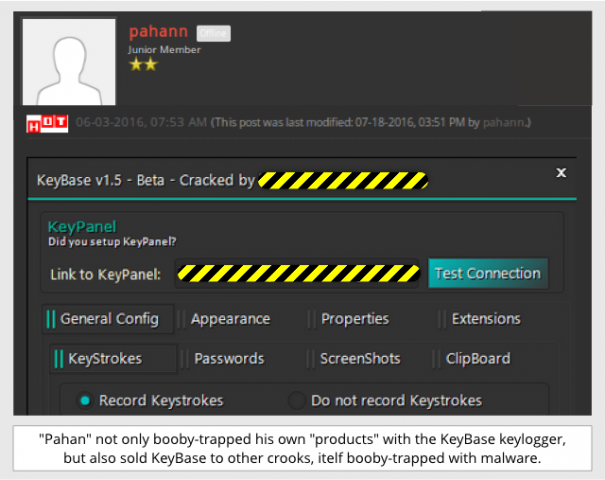Image resolution: width=605 pixels, height=480 pixels.
Task: Click the Link to KeyPanel input field
Action: [x=297, y=273]
